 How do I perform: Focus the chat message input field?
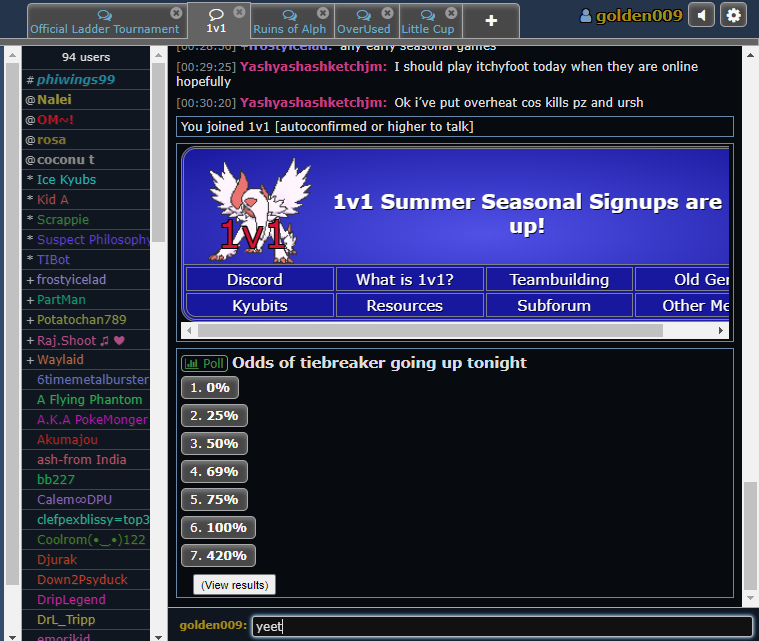coord(502,626)
